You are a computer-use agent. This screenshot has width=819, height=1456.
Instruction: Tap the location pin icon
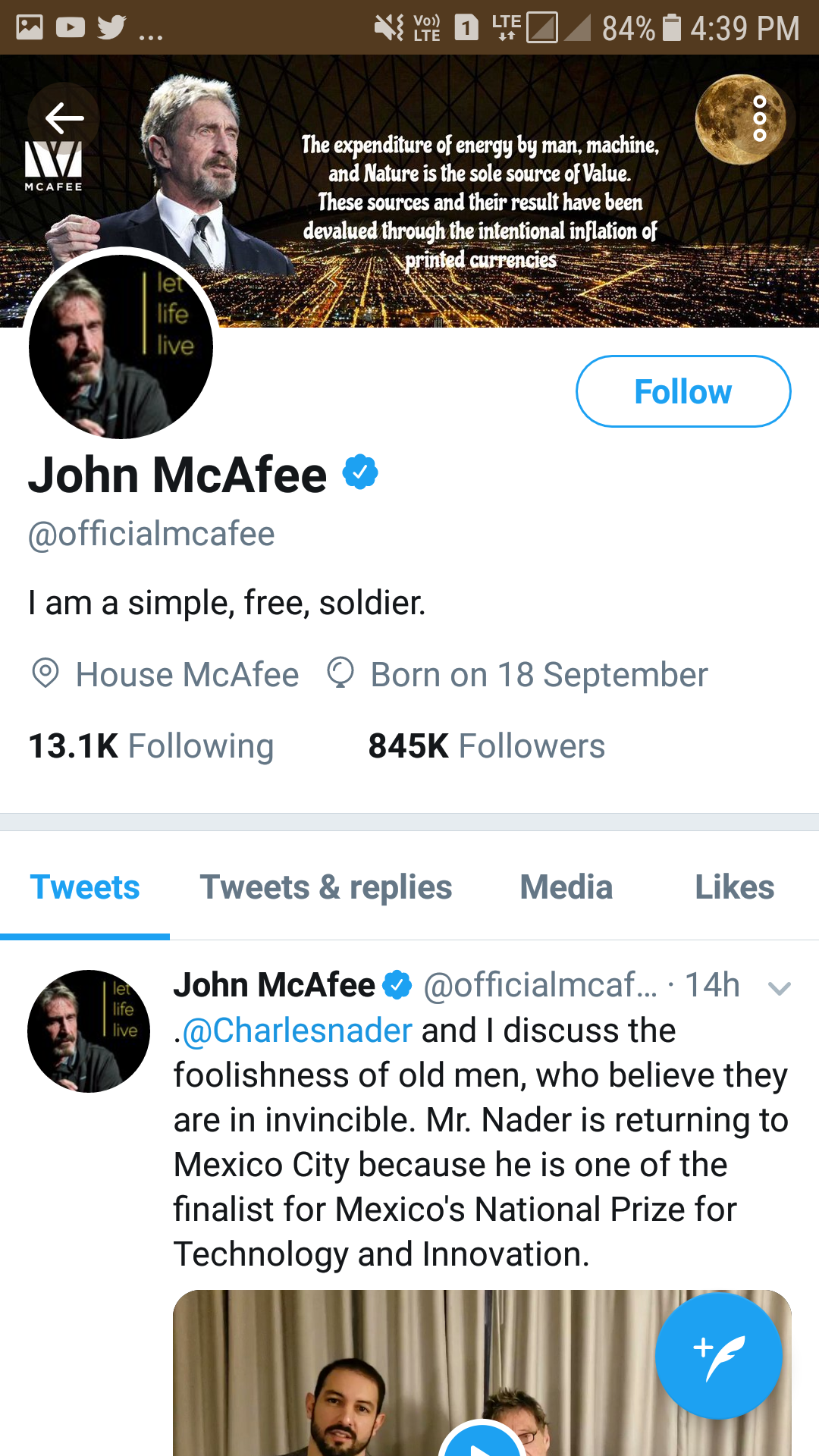click(45, 673)
